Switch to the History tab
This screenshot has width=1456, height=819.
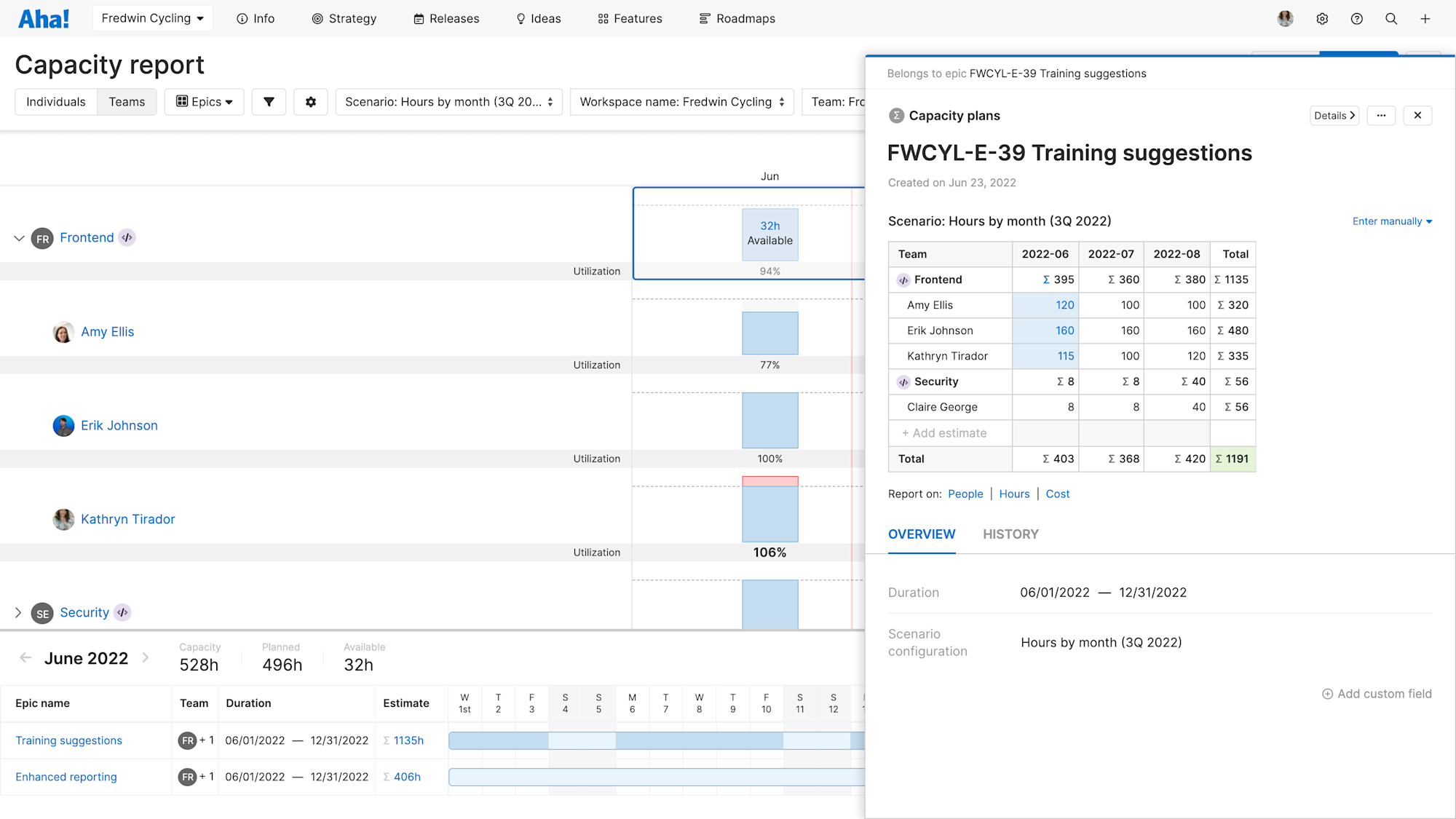pos(1010,534)
